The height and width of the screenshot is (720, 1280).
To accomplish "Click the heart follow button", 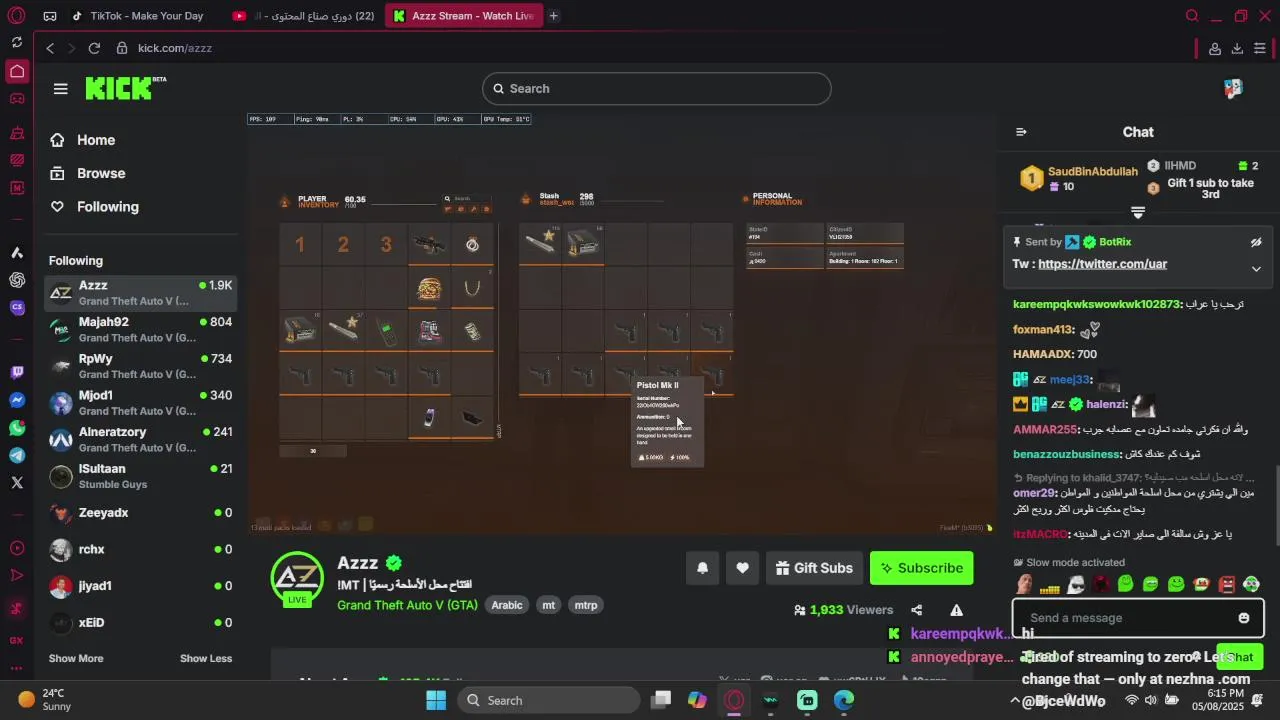I will [x=742, y=568].
